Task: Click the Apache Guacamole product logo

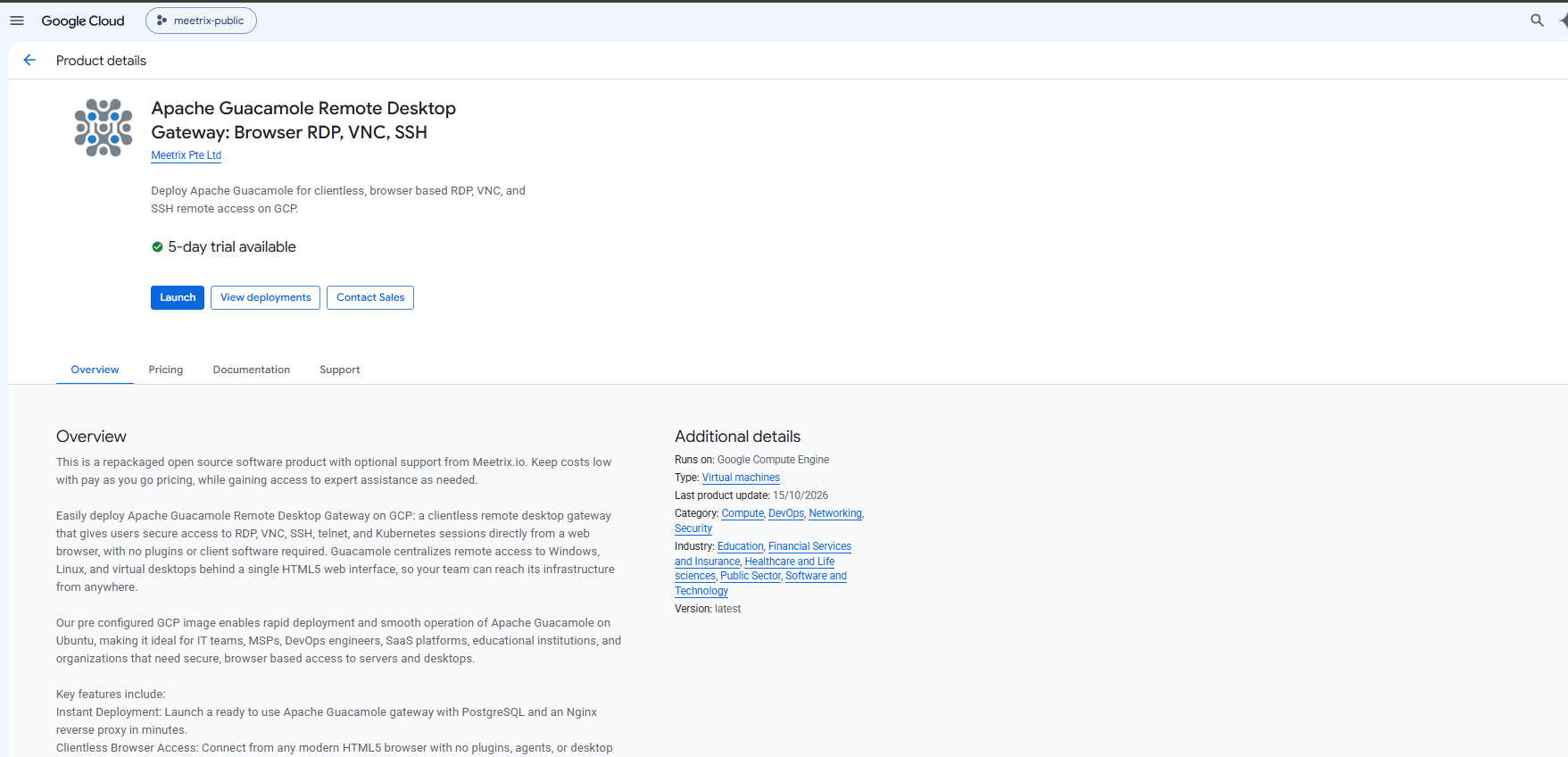Action: pyautogui.click(x=104, y=128)
